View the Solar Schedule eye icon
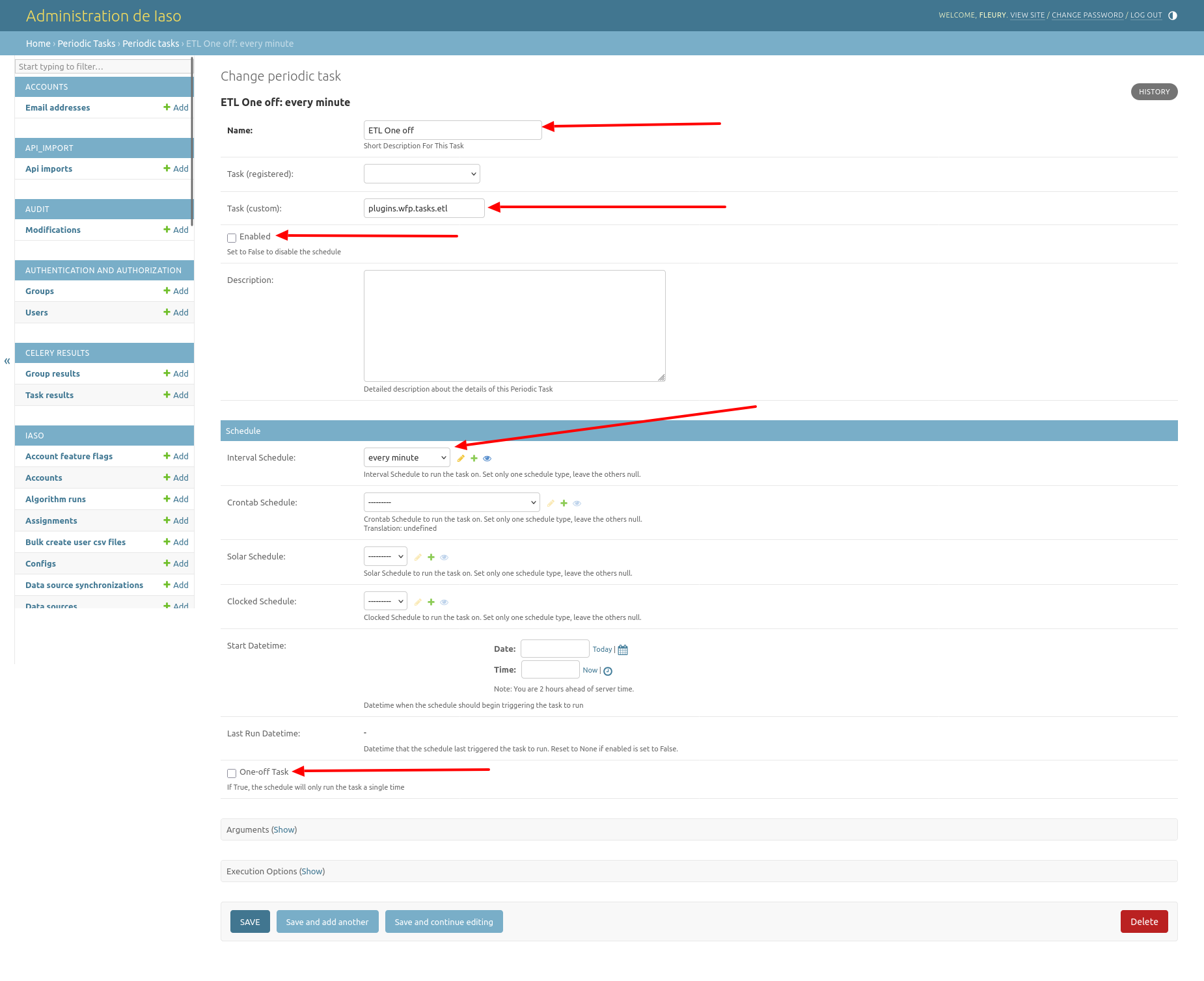1204x981 pixels. pyautogui.click(x=444, y=557)
